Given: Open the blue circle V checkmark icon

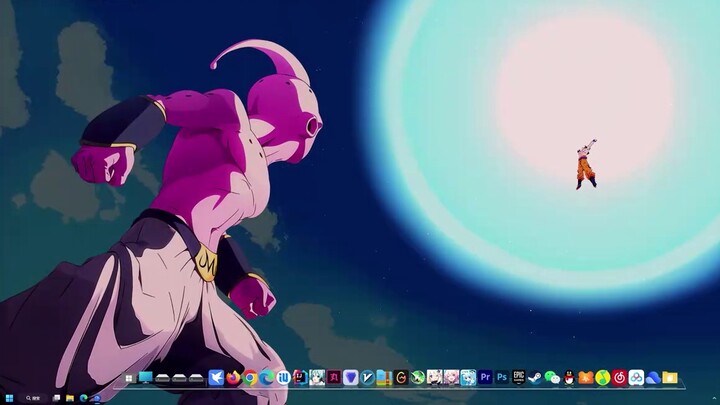Looking at the screenshot, I should (x=367, y=377).
